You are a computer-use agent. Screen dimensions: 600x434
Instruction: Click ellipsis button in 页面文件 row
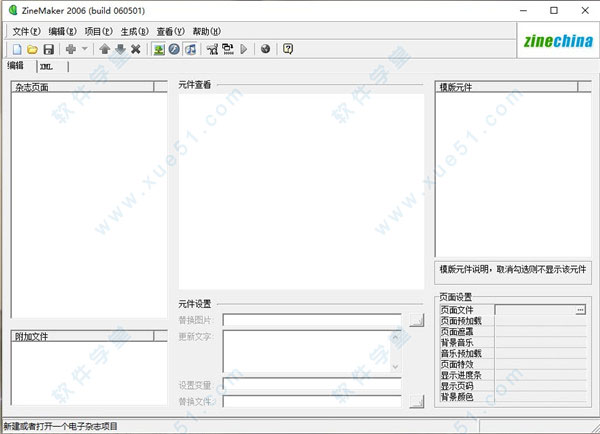click(580, 310)
